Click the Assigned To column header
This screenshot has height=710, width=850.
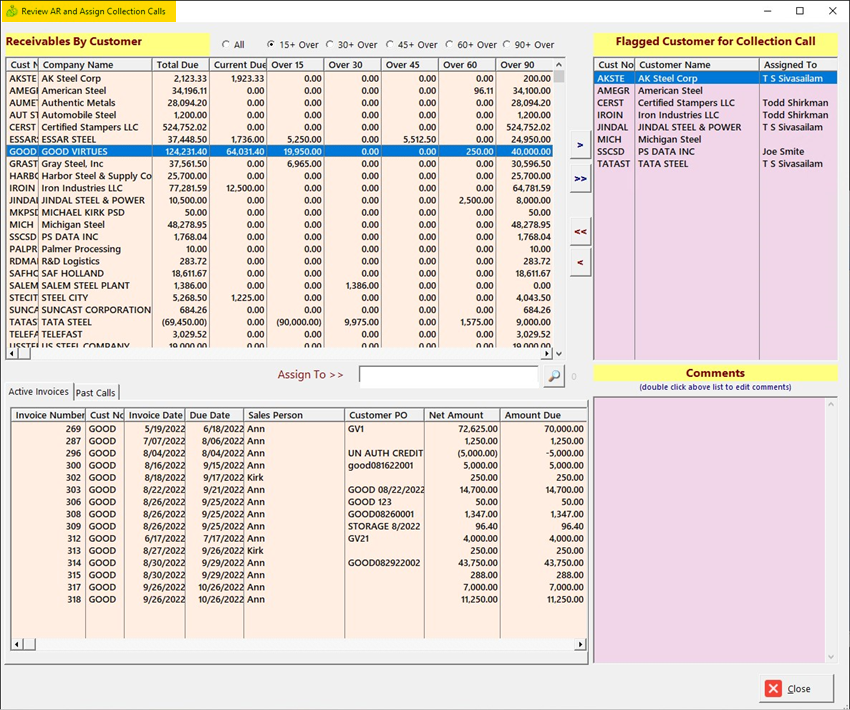pos(798,64)
